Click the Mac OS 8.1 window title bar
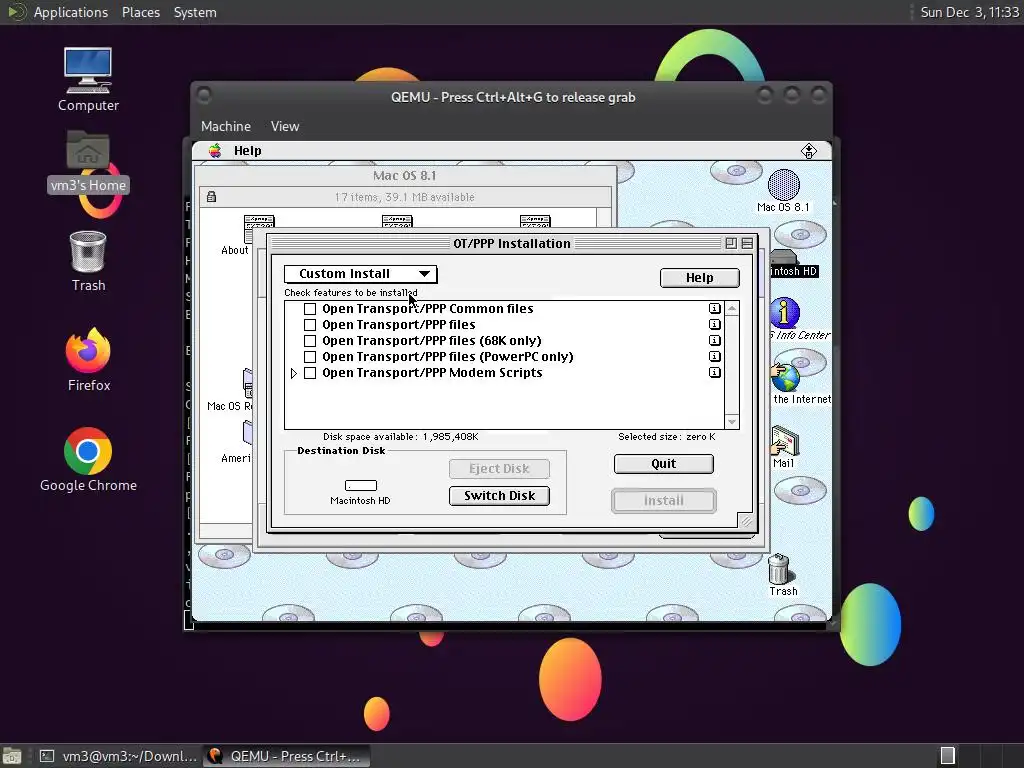This screenshot has width=1024, height=768. [x=404, y=175]
